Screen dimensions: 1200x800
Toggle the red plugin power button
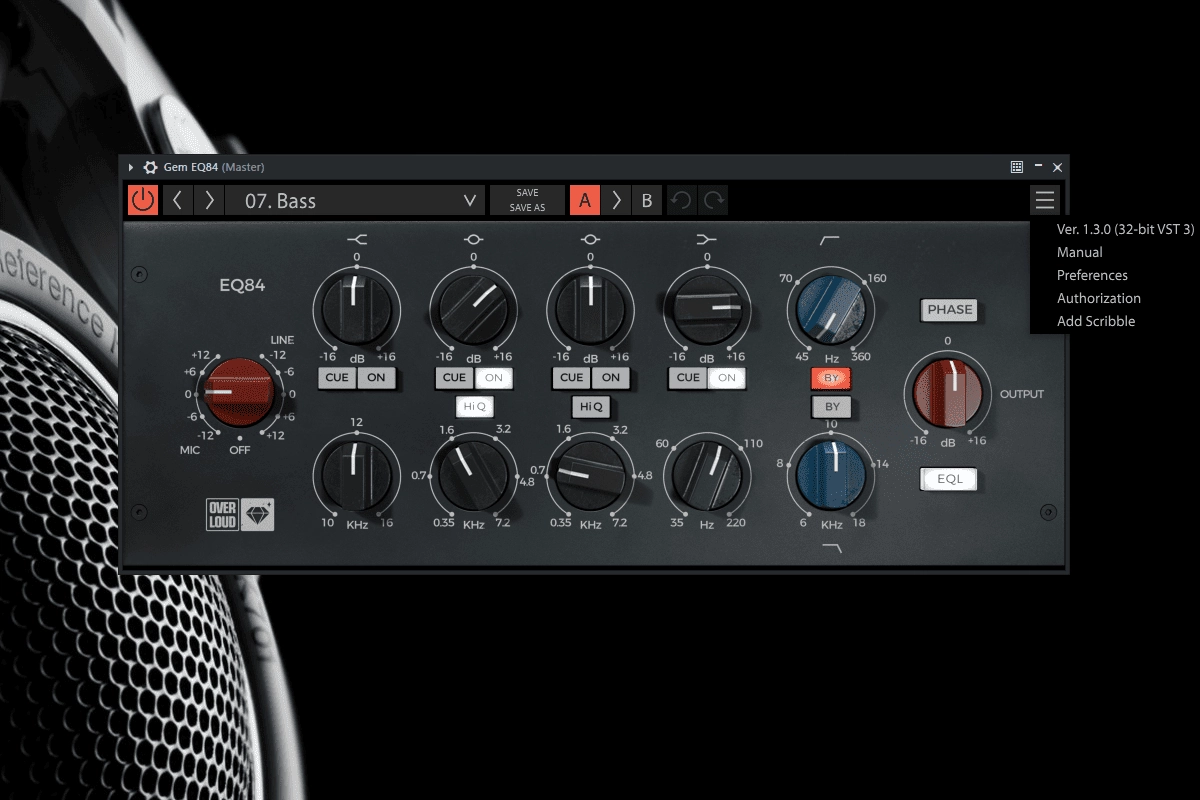[x=143, y=200]
